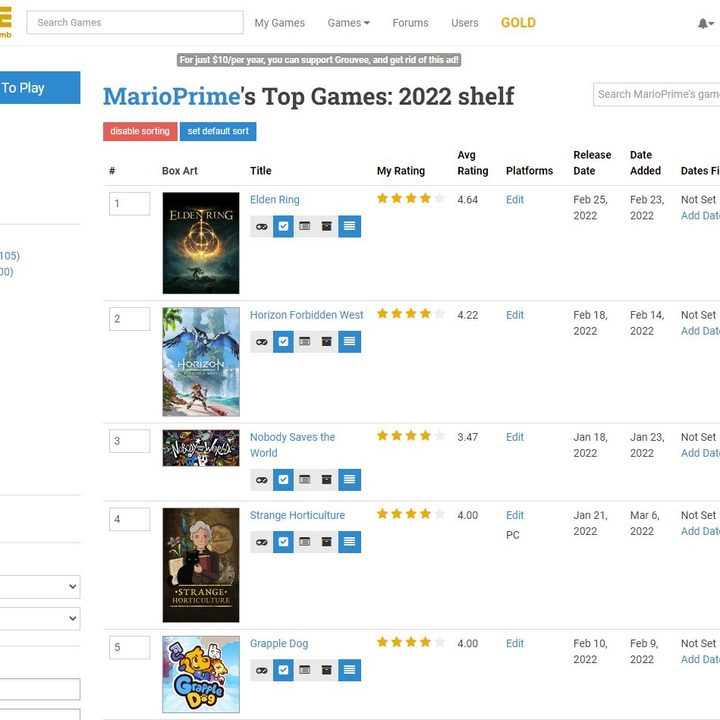Toggle Played checkmark for Elden Ring

(283, 226)
